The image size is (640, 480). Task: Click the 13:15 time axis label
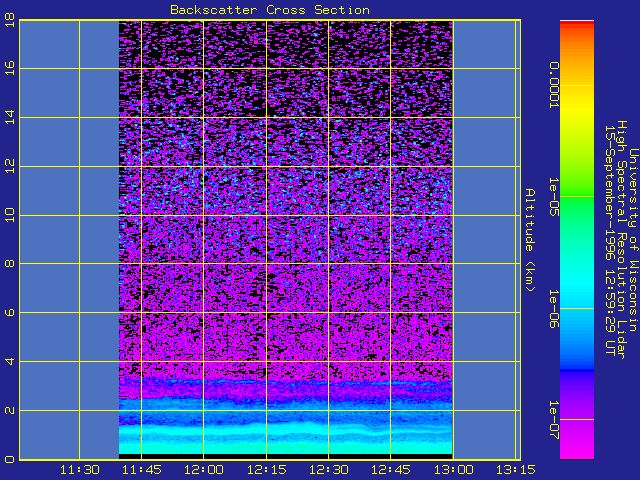coord(516,470)
